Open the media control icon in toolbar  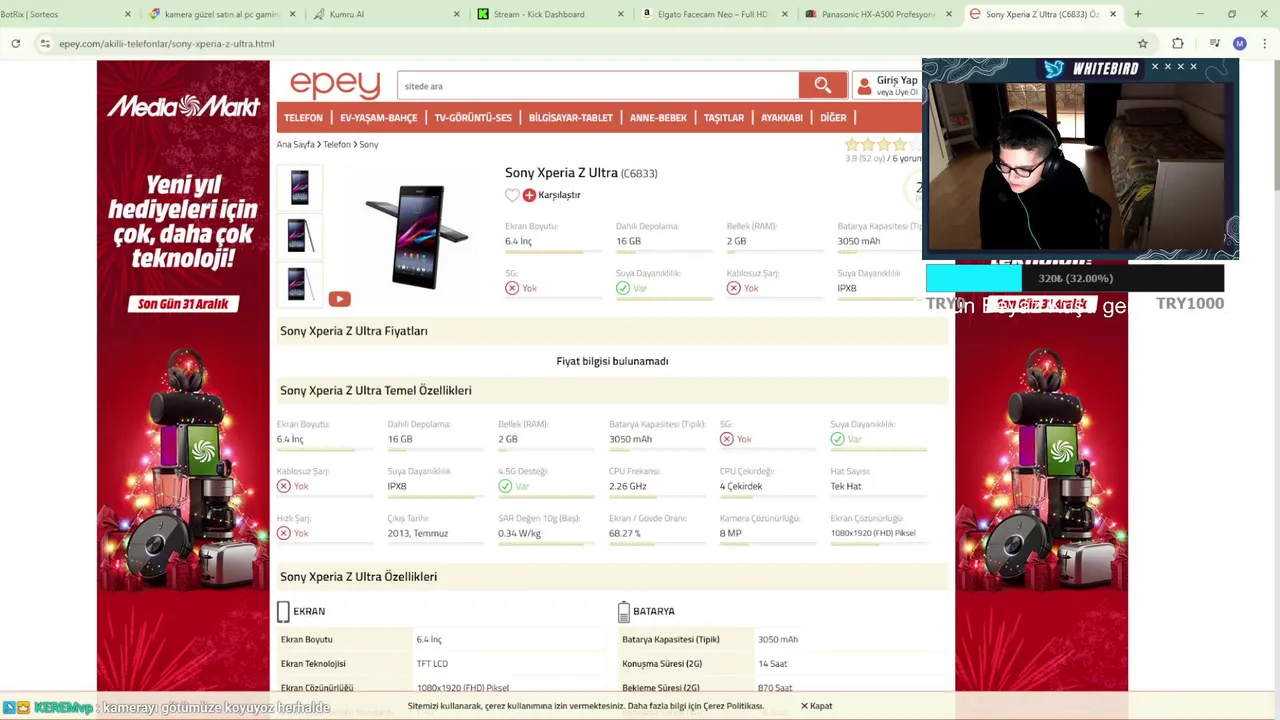(x=1214, y=43)
